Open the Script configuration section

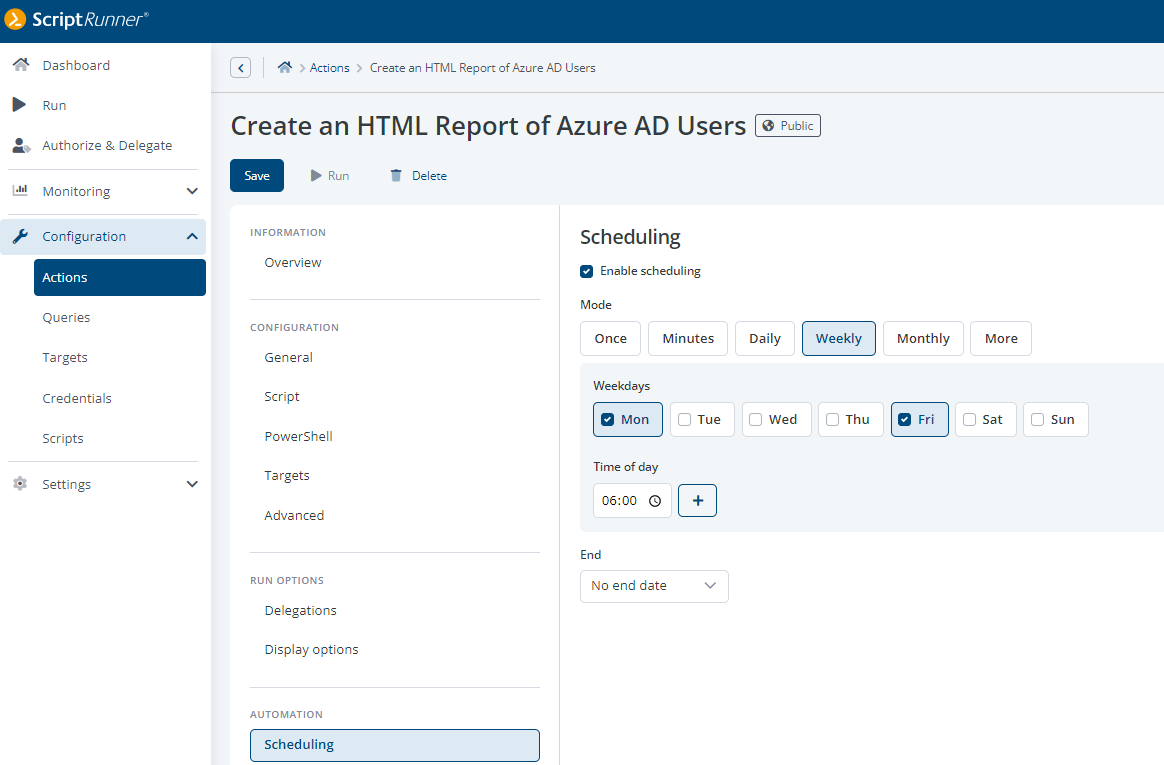coord(281,397)
